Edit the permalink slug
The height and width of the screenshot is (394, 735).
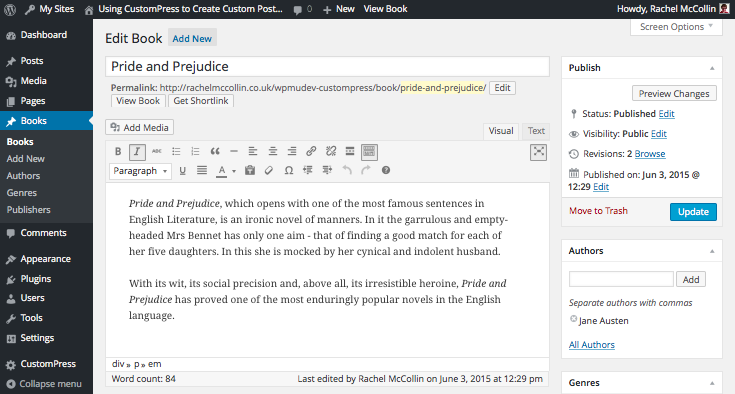pos(502,88)
